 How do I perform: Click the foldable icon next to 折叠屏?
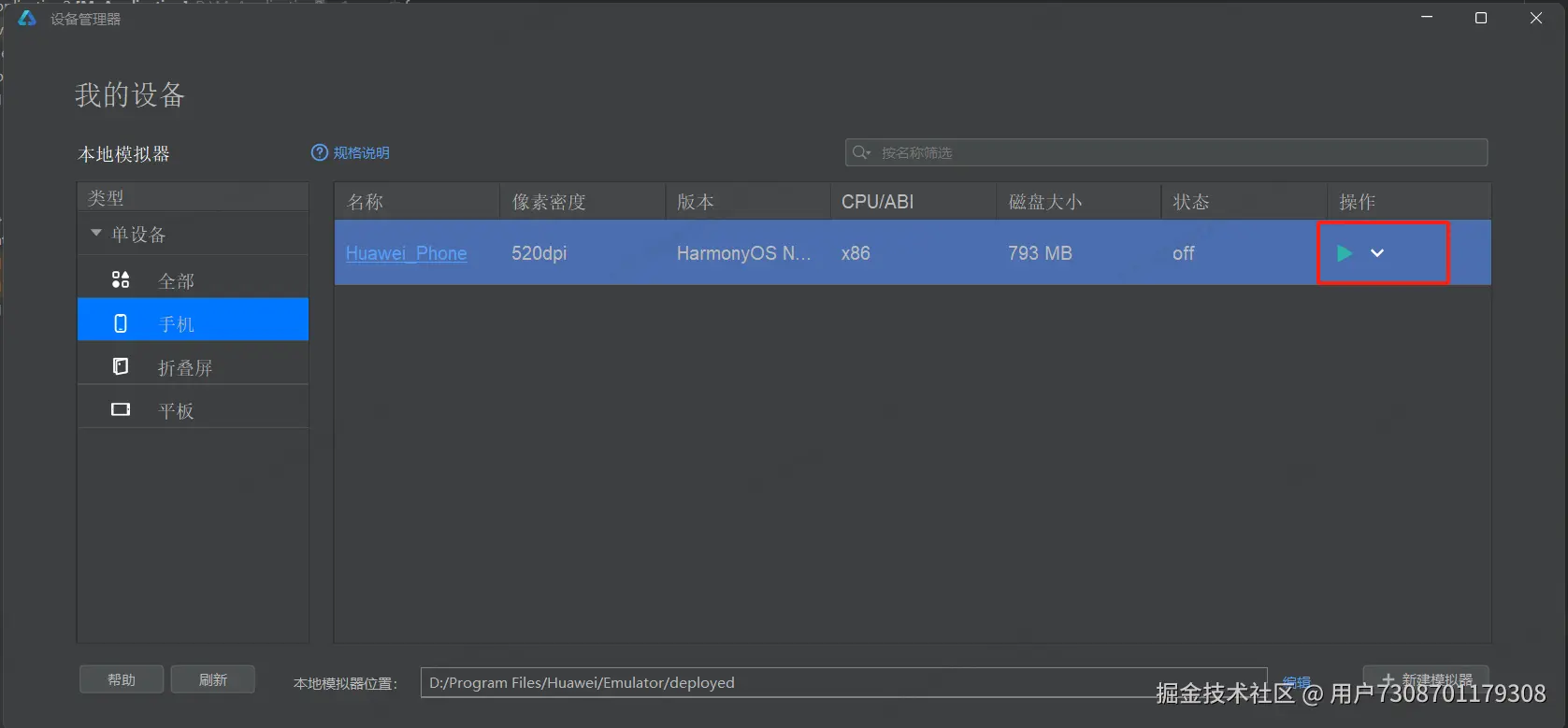click(x=121, y=366)
